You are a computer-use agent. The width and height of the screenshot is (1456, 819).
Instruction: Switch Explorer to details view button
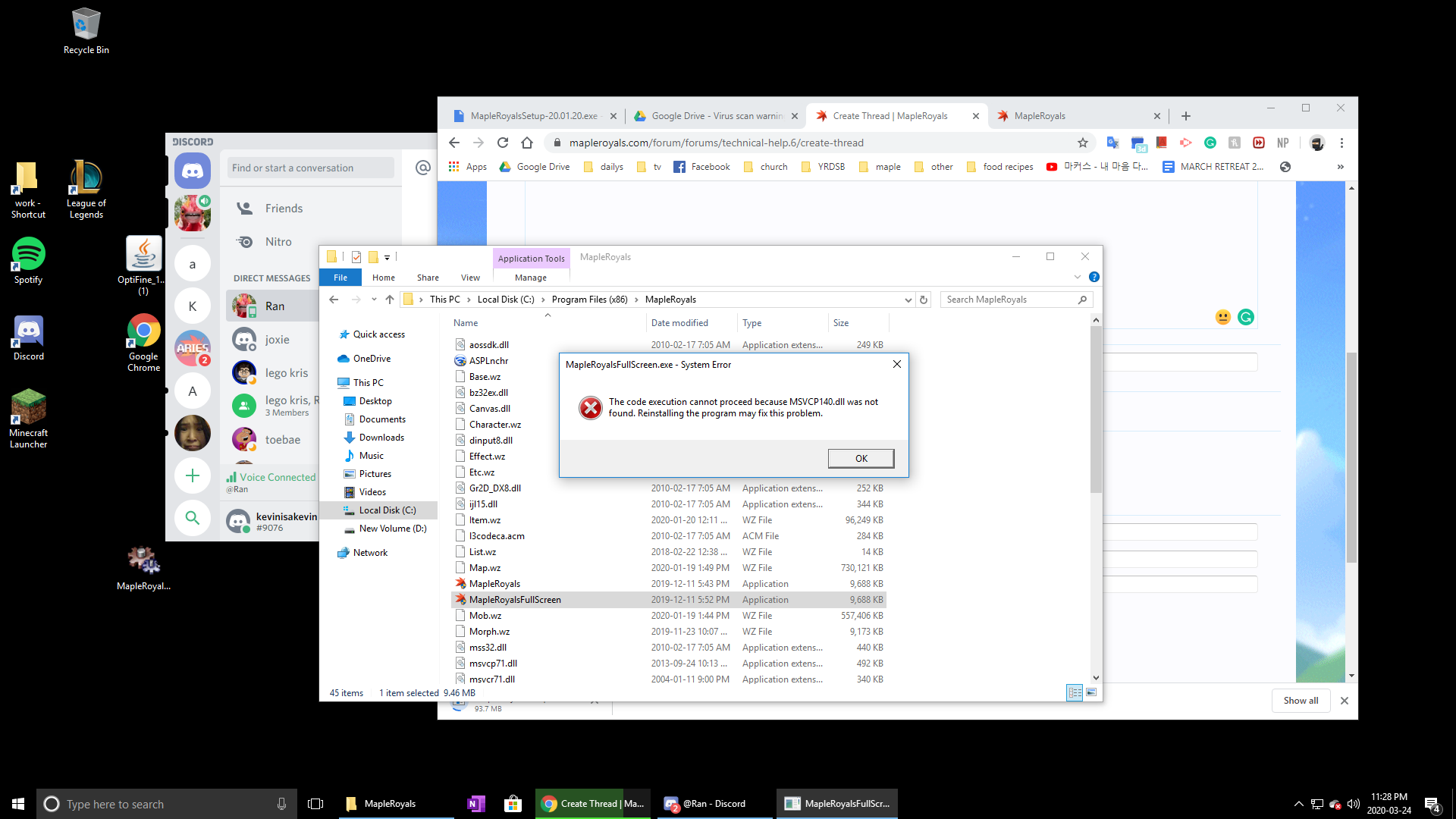pyautogui.click(x=1075, y=692)
